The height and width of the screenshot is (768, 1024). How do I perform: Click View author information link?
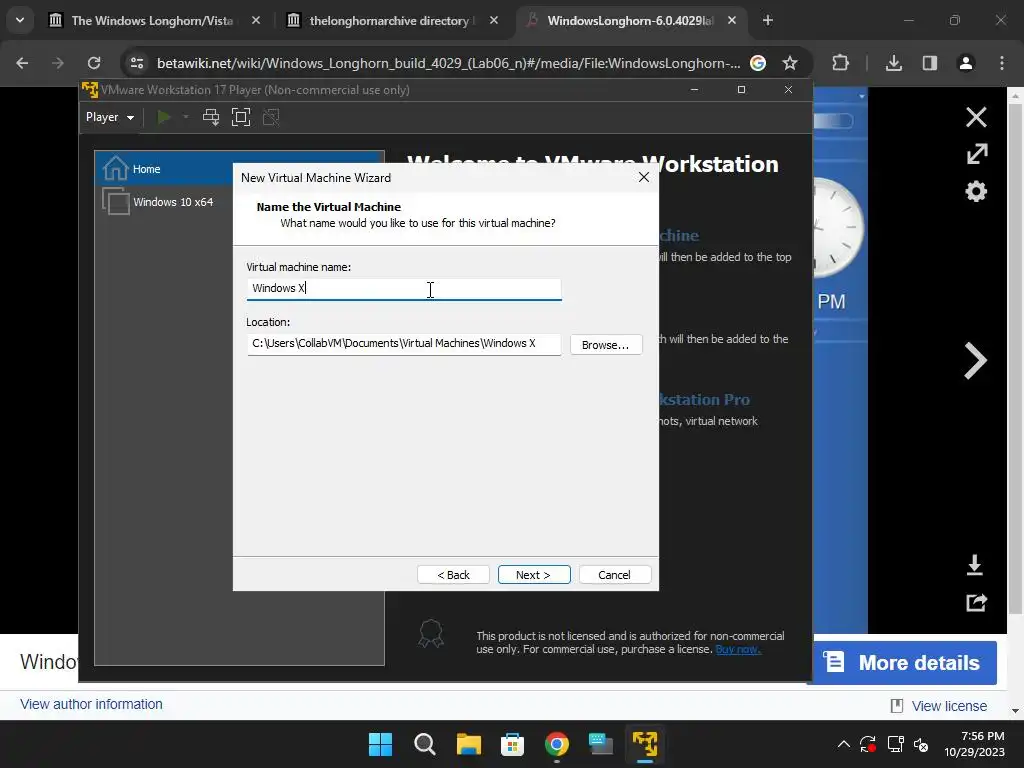coord(91,704)
